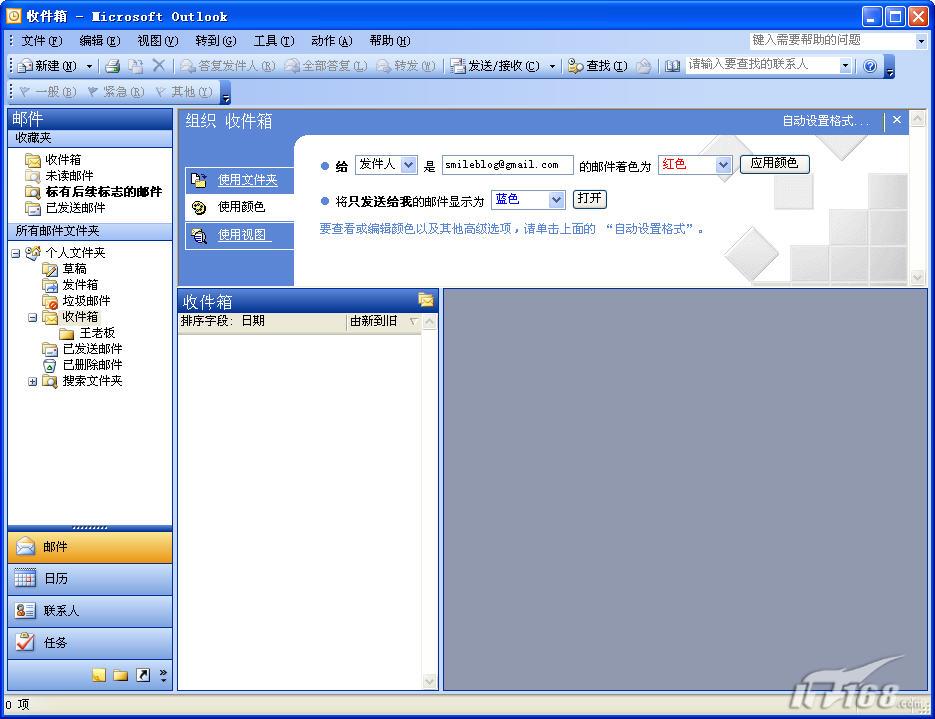
Task: Click the email address input field
Action: (x=507, y=165)
